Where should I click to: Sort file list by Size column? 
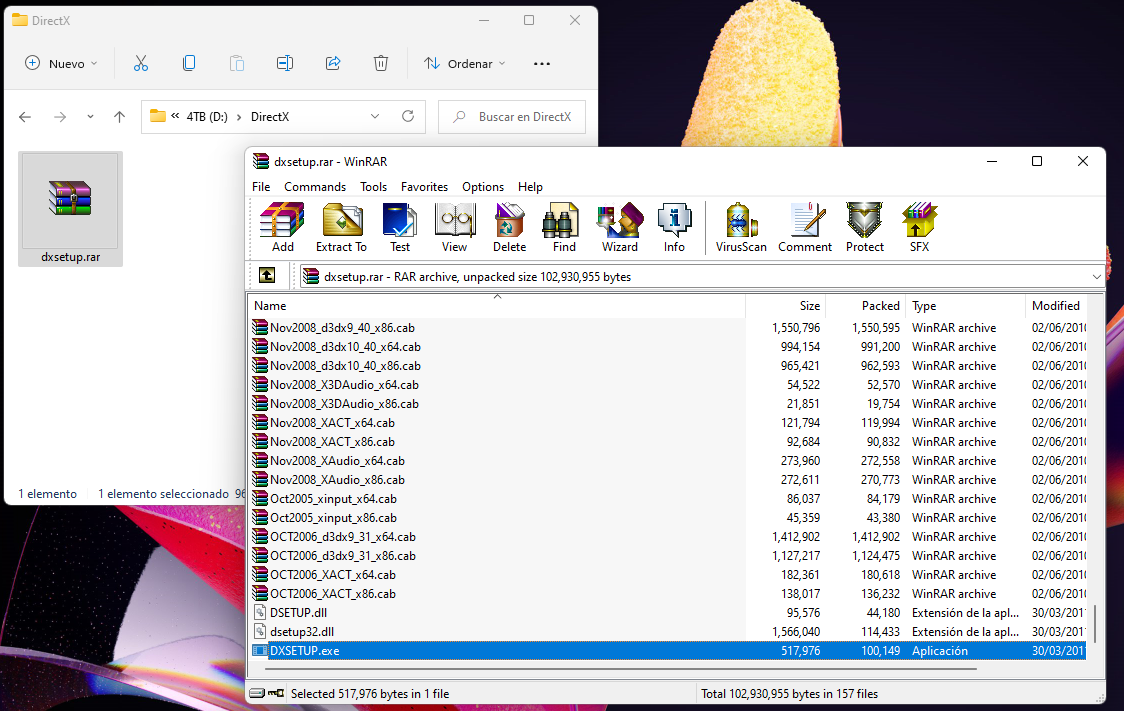(786, 305)
